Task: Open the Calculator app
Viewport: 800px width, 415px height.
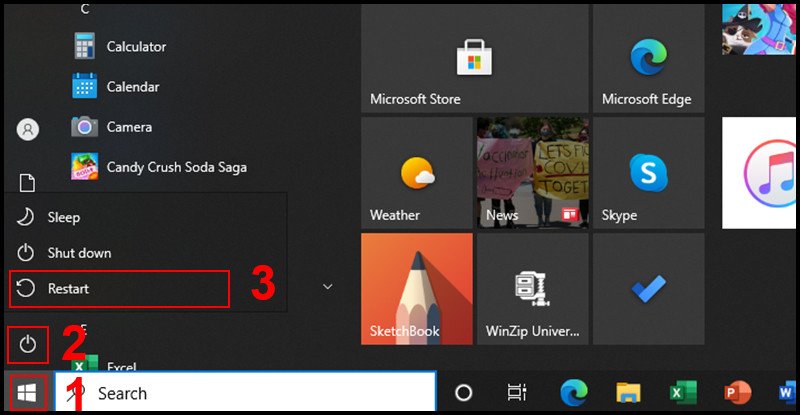Action: 136,46
